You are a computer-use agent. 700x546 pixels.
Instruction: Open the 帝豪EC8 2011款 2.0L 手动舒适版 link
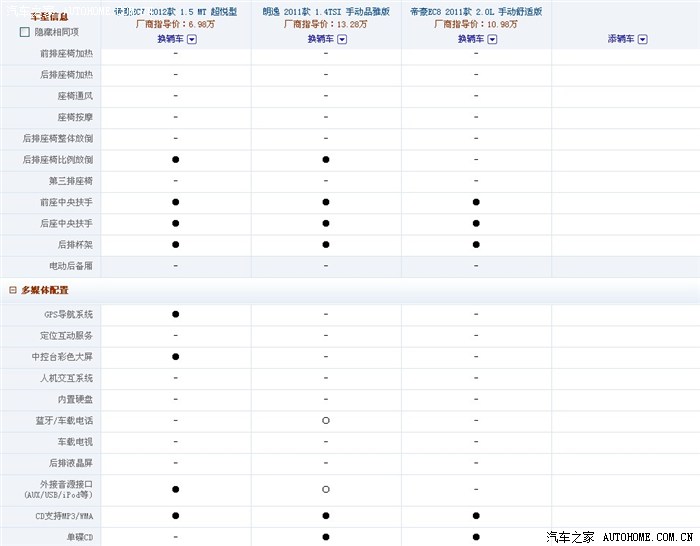point(476,12)
